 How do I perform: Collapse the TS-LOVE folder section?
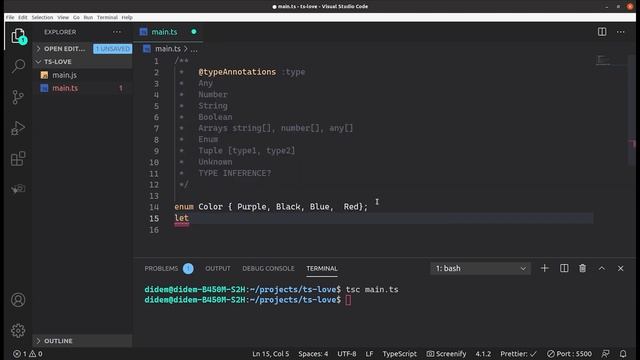click(82, 62)
